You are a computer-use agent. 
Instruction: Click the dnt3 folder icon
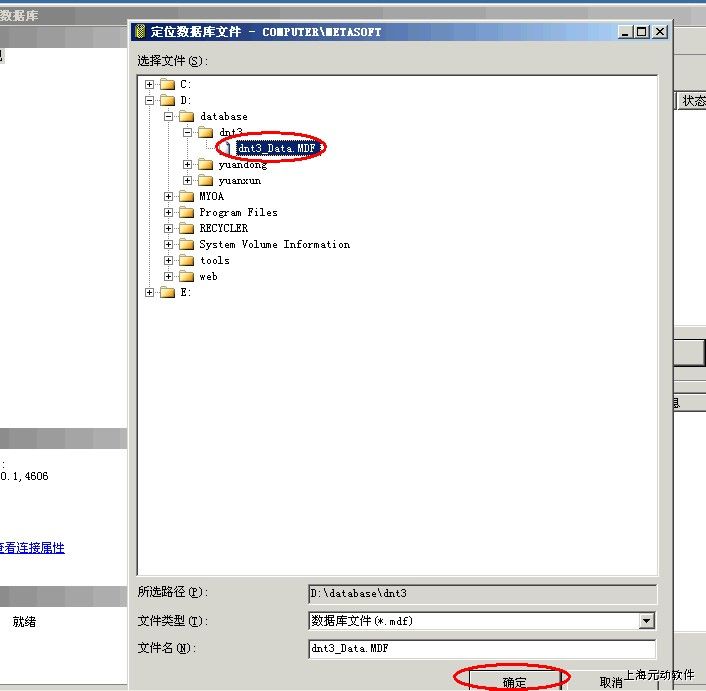click(x=205, y=133)
